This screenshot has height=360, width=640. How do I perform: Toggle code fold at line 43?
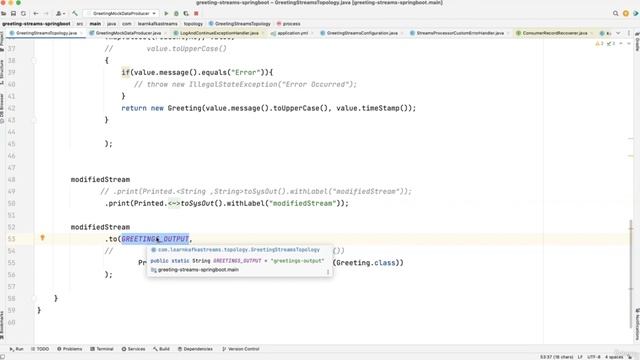pyautogui.click(x=34, y=120)
